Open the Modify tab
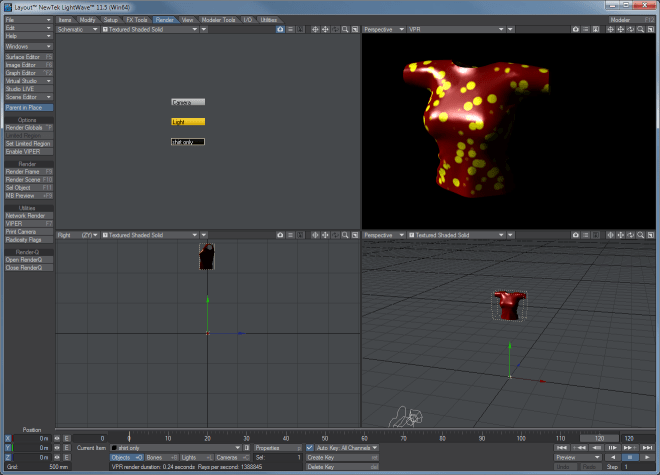Screen dimensions: 660x475 (x=88, y=20)
